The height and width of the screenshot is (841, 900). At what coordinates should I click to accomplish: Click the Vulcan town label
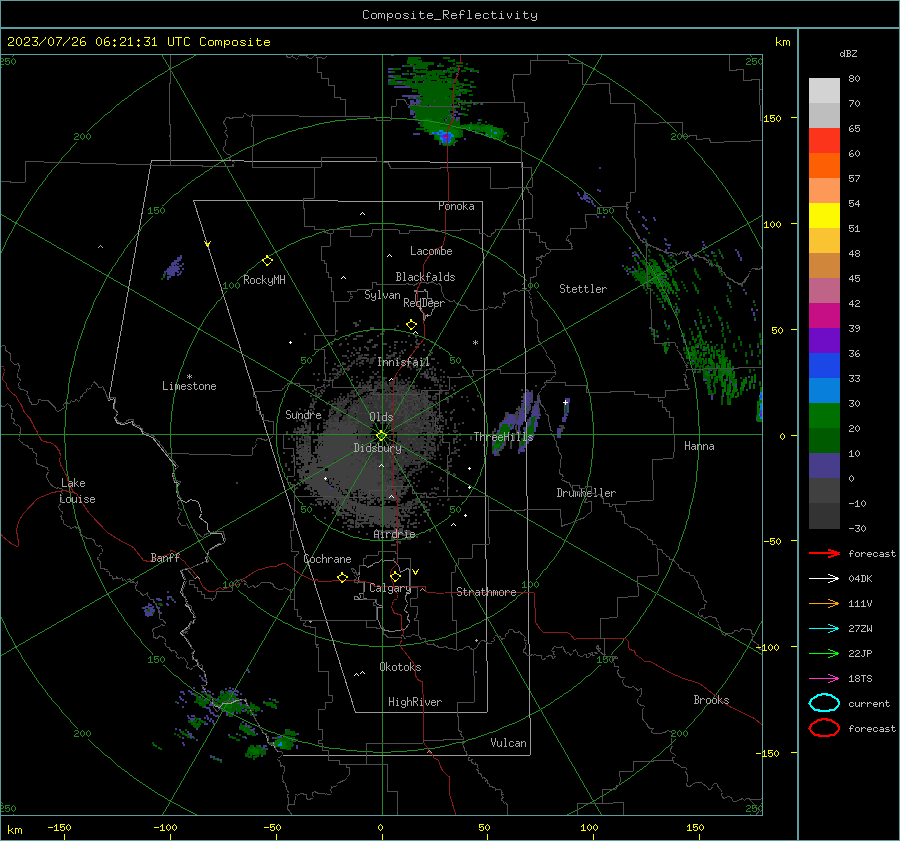click(508, 743)
